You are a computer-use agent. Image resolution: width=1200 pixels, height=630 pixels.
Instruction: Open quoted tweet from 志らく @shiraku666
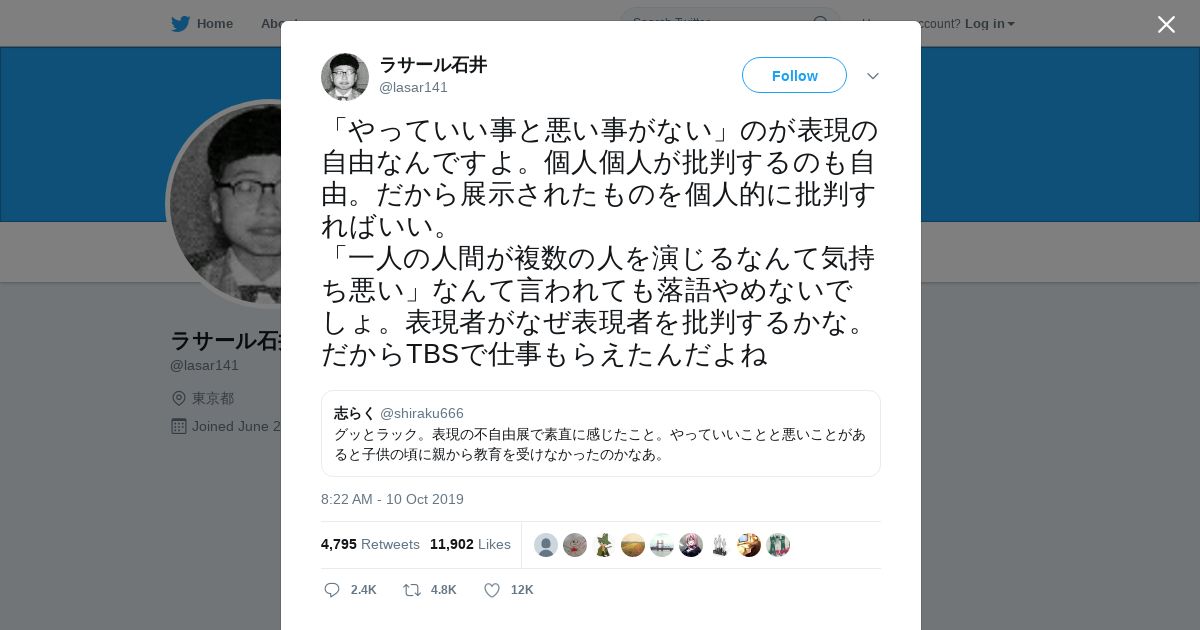point(601,433)
